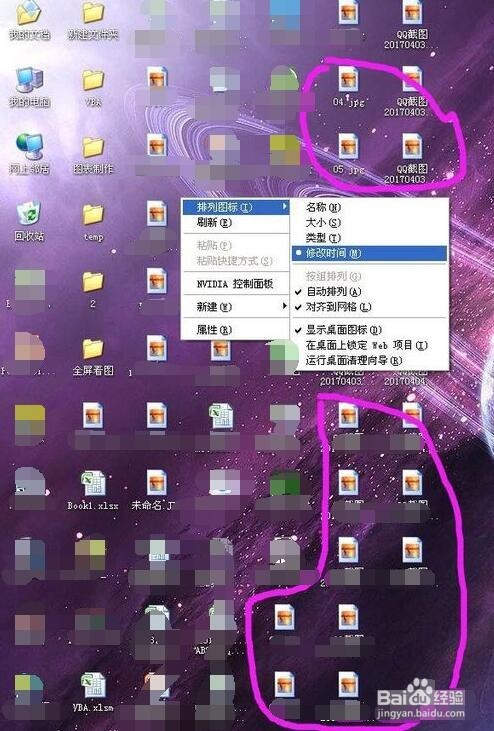Viewport: 494px width, 731px height.
Task: Select the 新建文件夹 folder icon
Action: click(93, 20)
